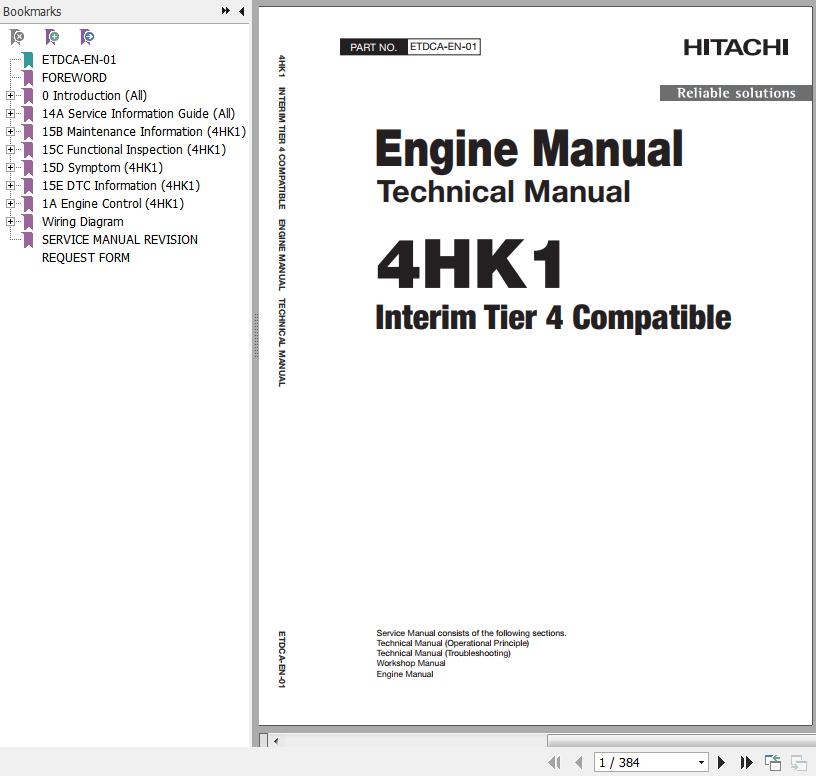Click the delete bookmark icon in Bookmarks toolbar
816x776 pixels.
[x=17, y=37]
